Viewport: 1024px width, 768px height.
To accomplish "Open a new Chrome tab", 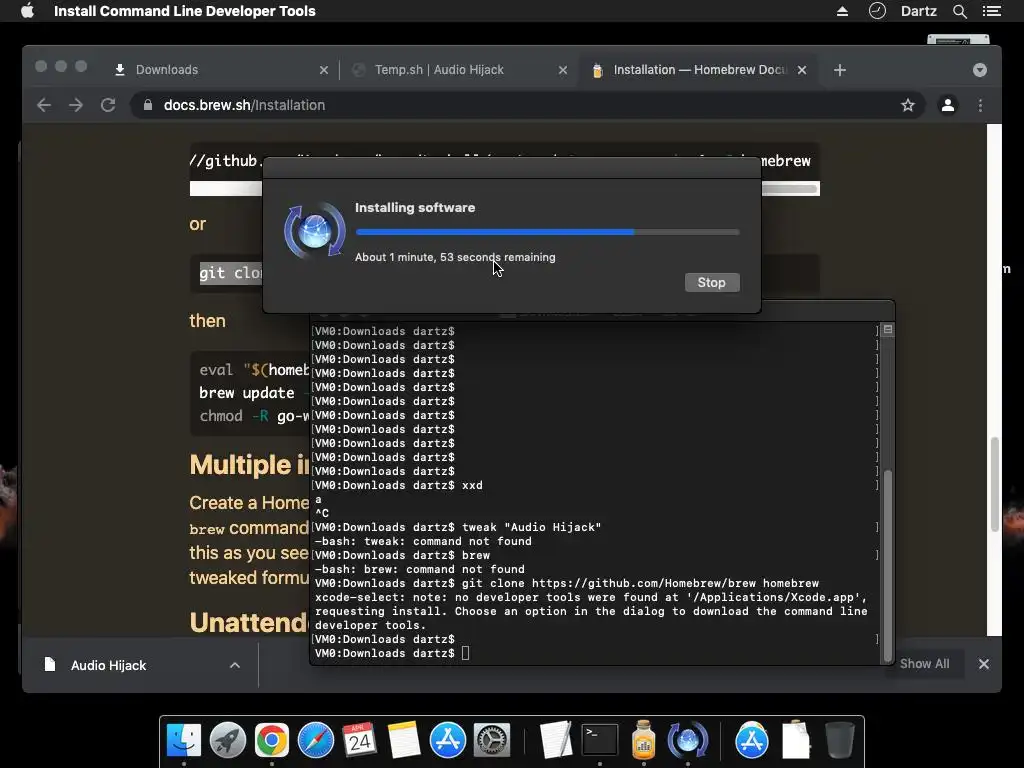I will (x=840, y=70).
